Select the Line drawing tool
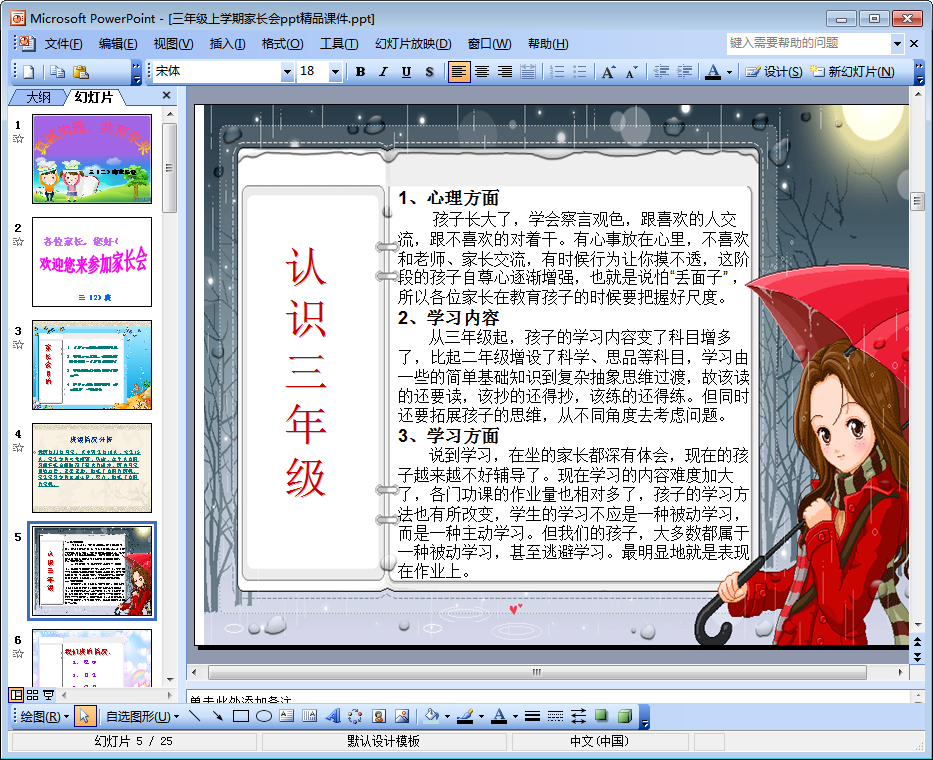 point(195,717)
